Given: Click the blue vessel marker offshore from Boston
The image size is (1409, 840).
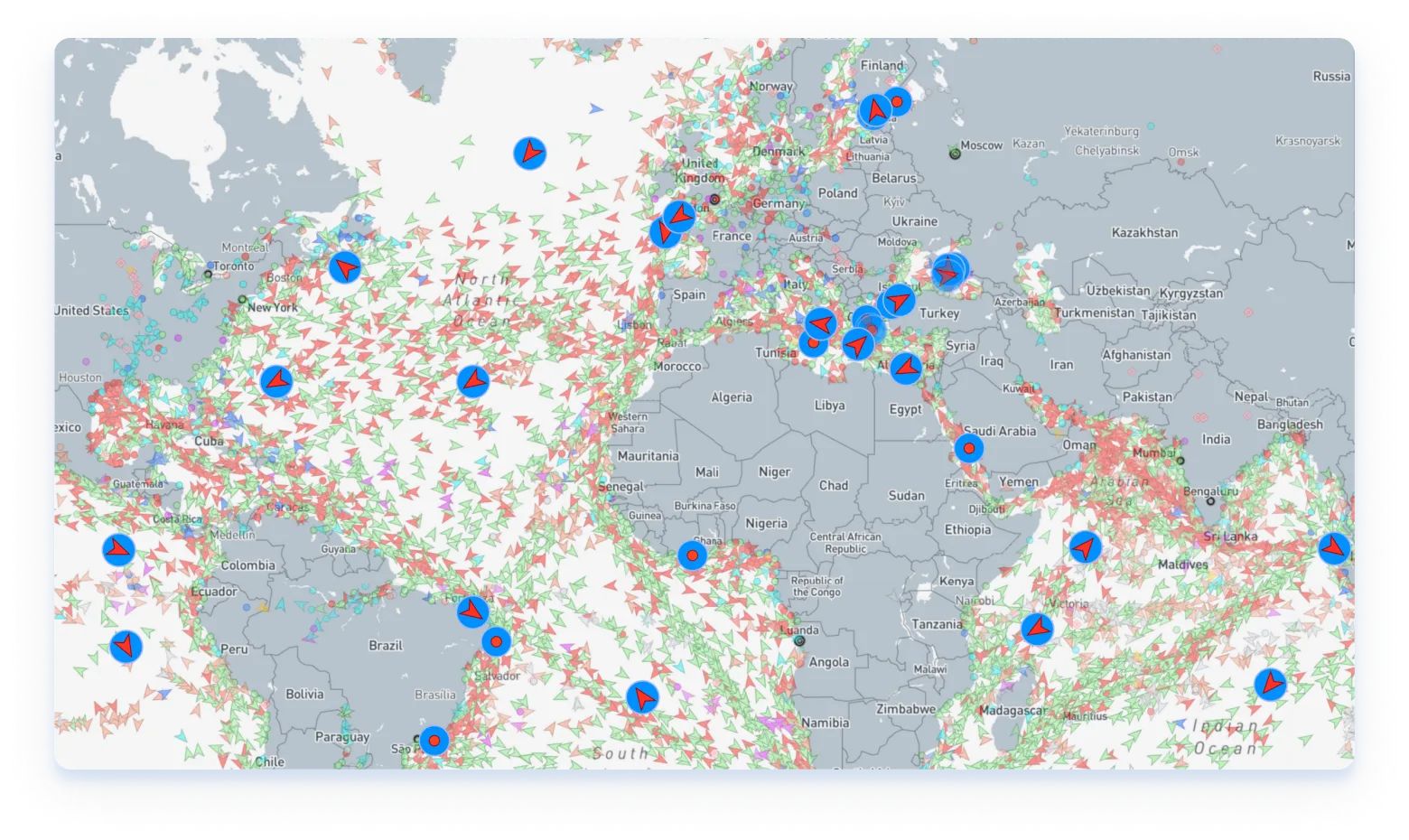Looking at the screenshot, I should pyautogui.click(x=345, y=268).
